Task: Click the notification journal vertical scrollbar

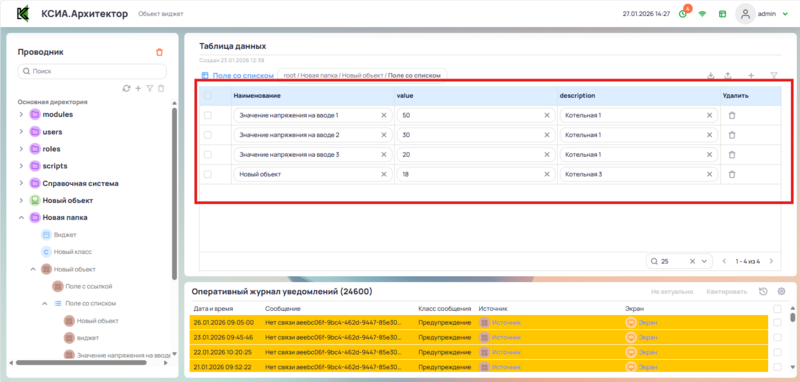Action: (792, 317)
